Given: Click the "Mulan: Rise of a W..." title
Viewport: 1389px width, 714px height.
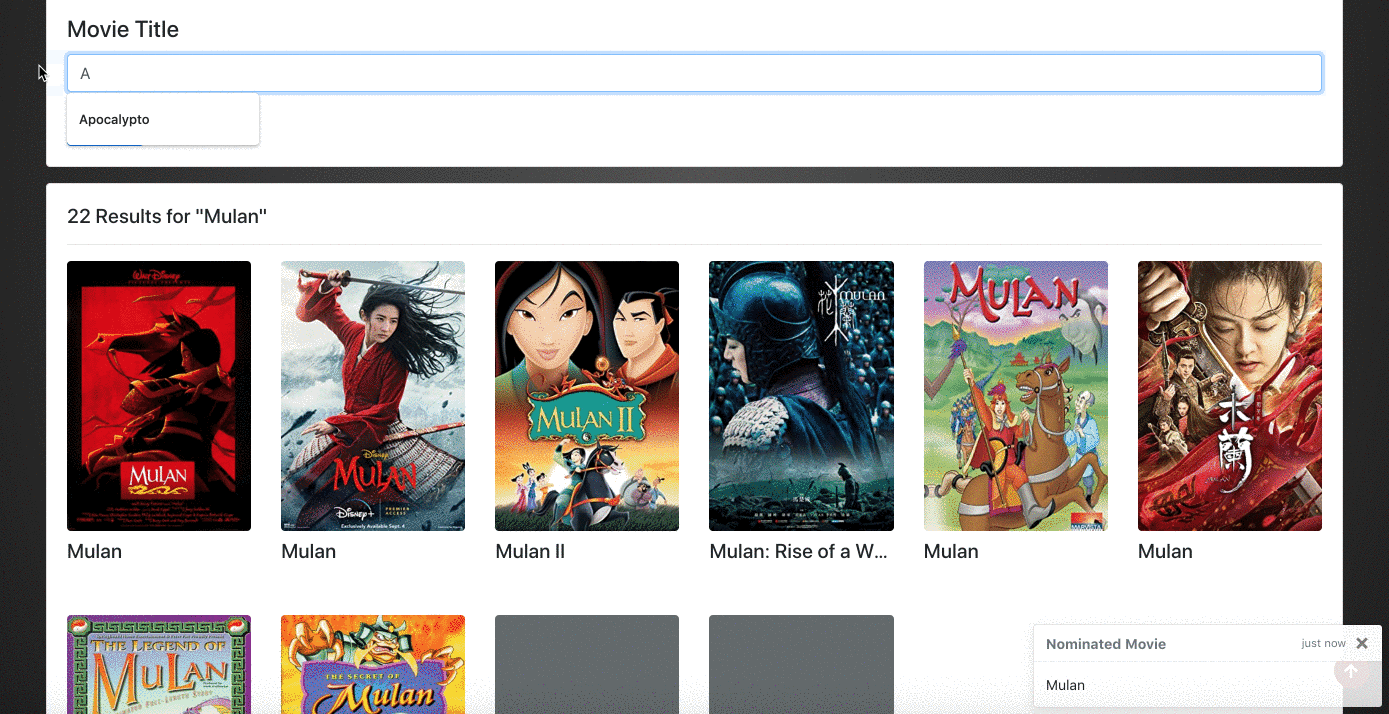Looking at the screenshot, I should point(798,551).
